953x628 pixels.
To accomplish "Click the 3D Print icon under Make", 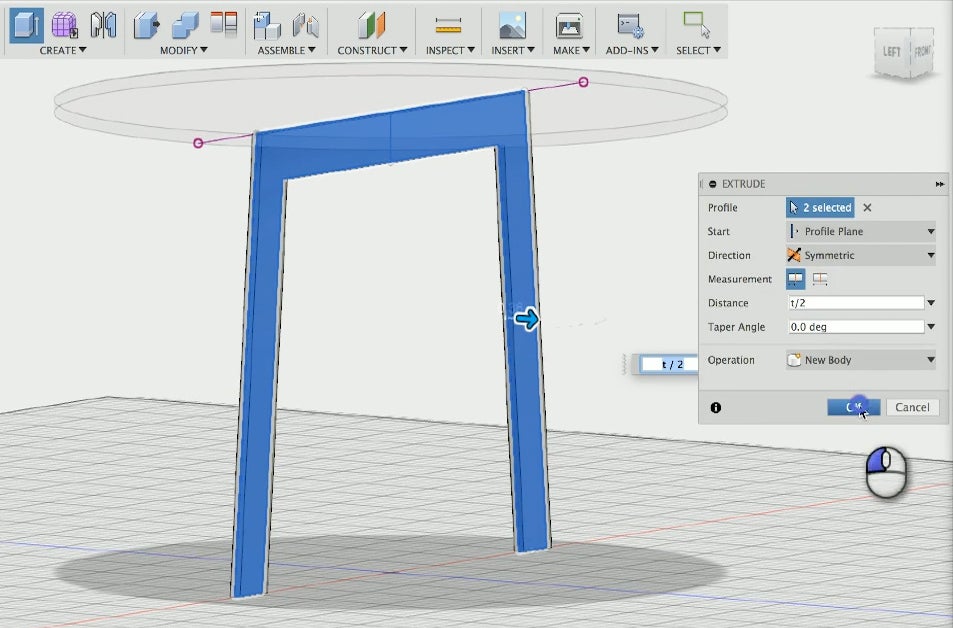I will point(569,26).
